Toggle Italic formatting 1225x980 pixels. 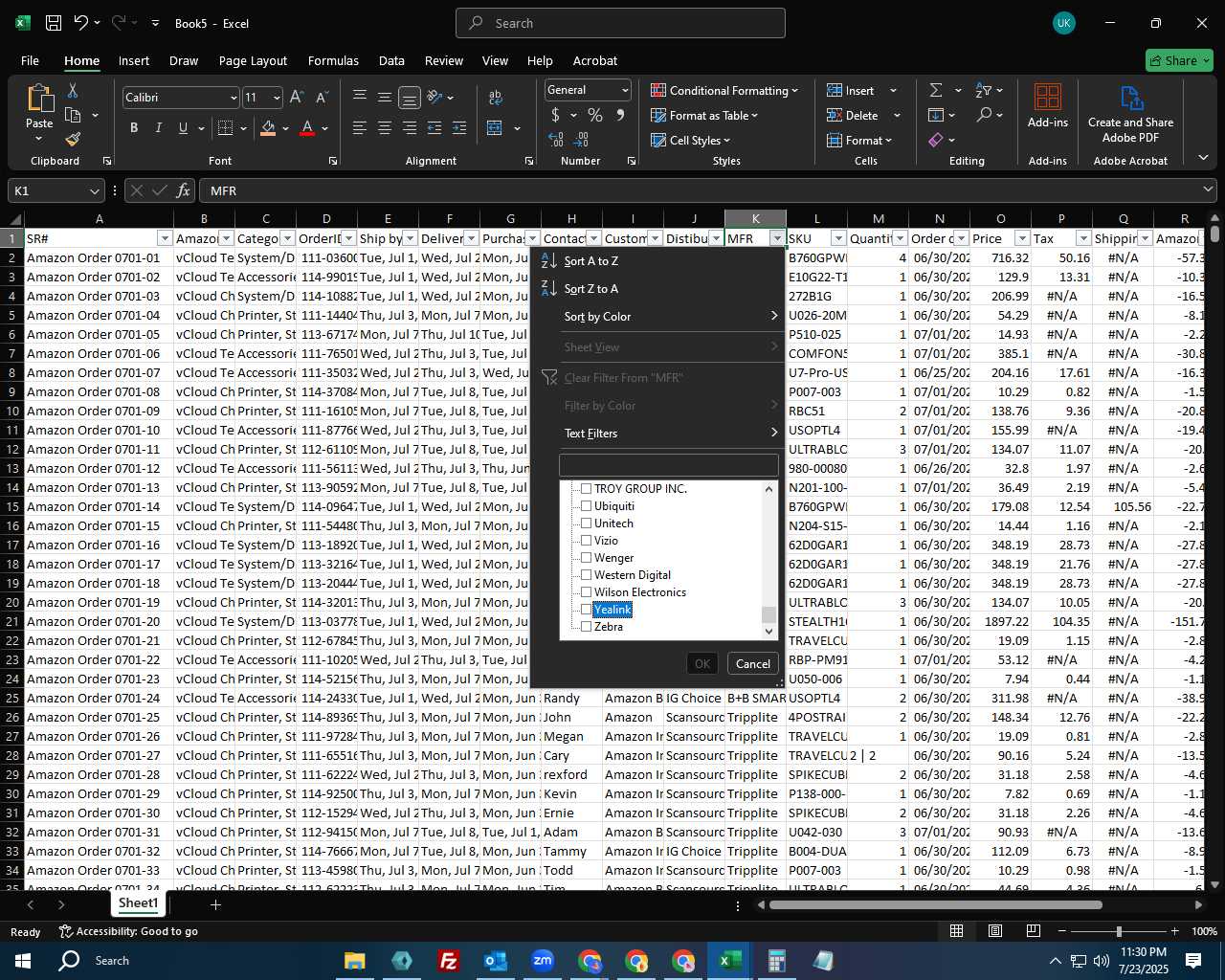[x=158, y=127]
